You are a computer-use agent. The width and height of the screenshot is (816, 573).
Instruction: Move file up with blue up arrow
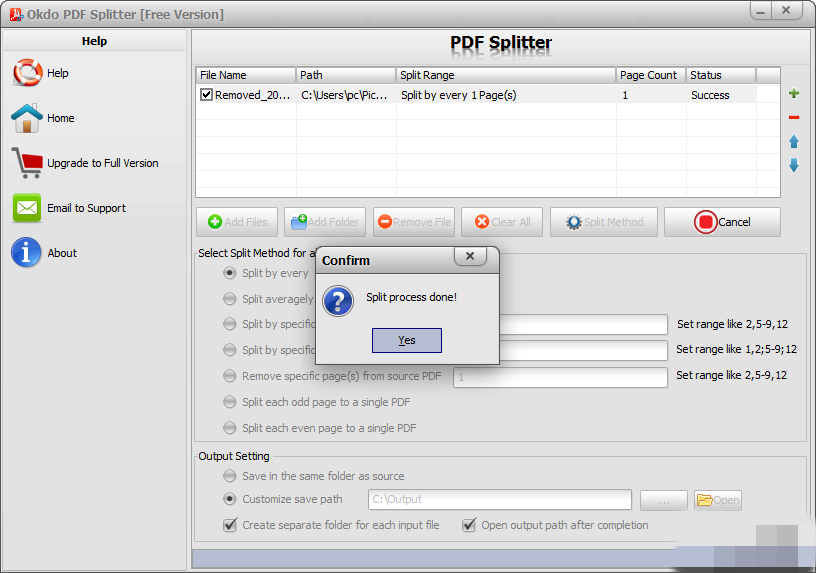pos(794,142)
